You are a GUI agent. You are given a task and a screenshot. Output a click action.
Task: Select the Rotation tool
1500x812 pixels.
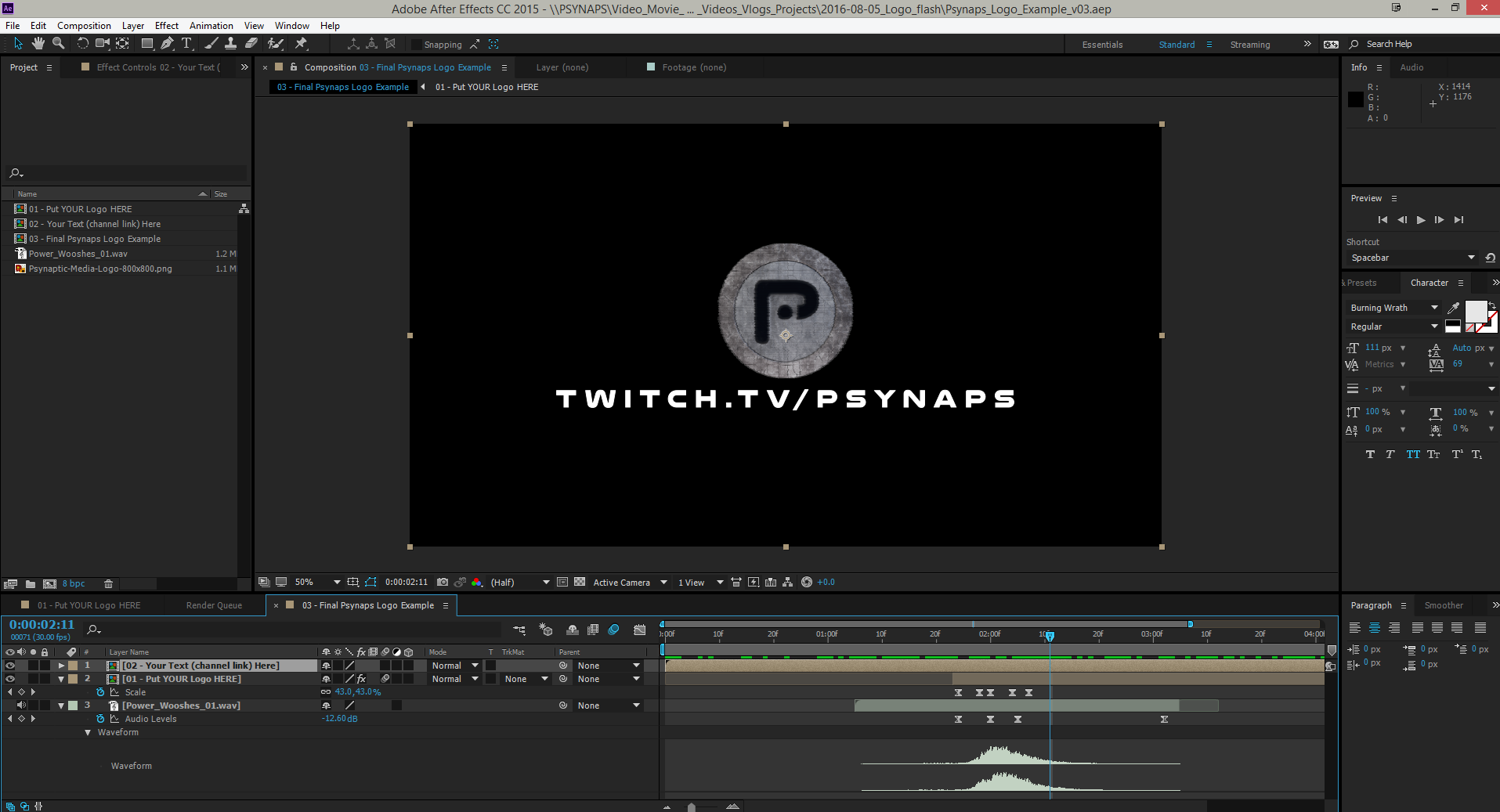tap(82, 44)
